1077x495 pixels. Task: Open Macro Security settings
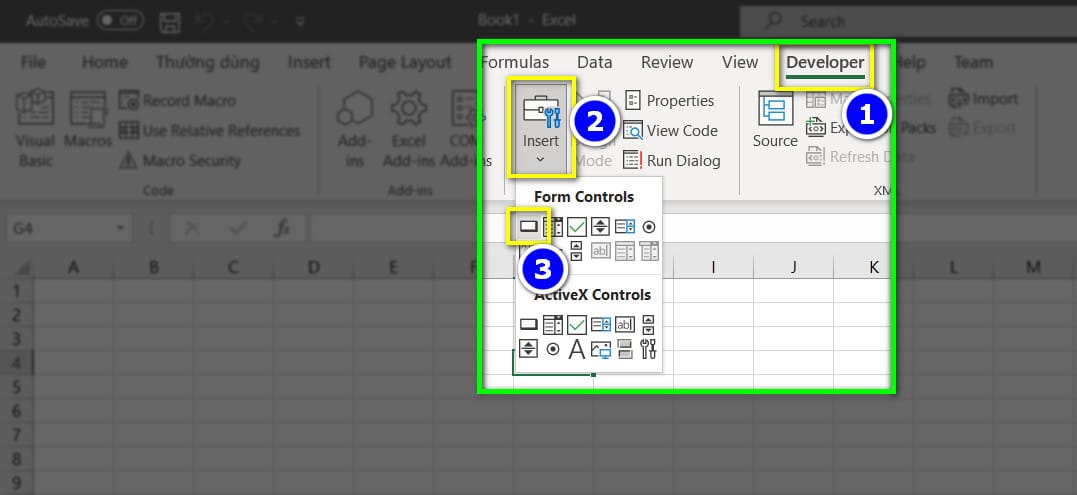(x=180, y=161)
